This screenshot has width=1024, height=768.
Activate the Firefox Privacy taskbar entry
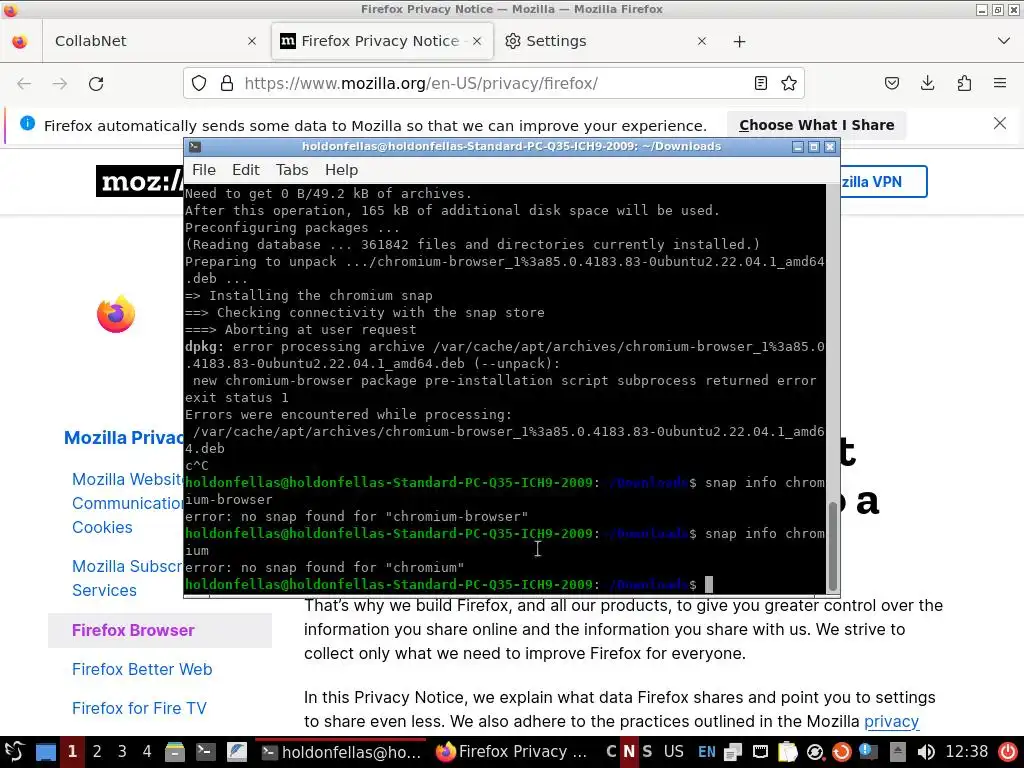click(x=511, y=752)
